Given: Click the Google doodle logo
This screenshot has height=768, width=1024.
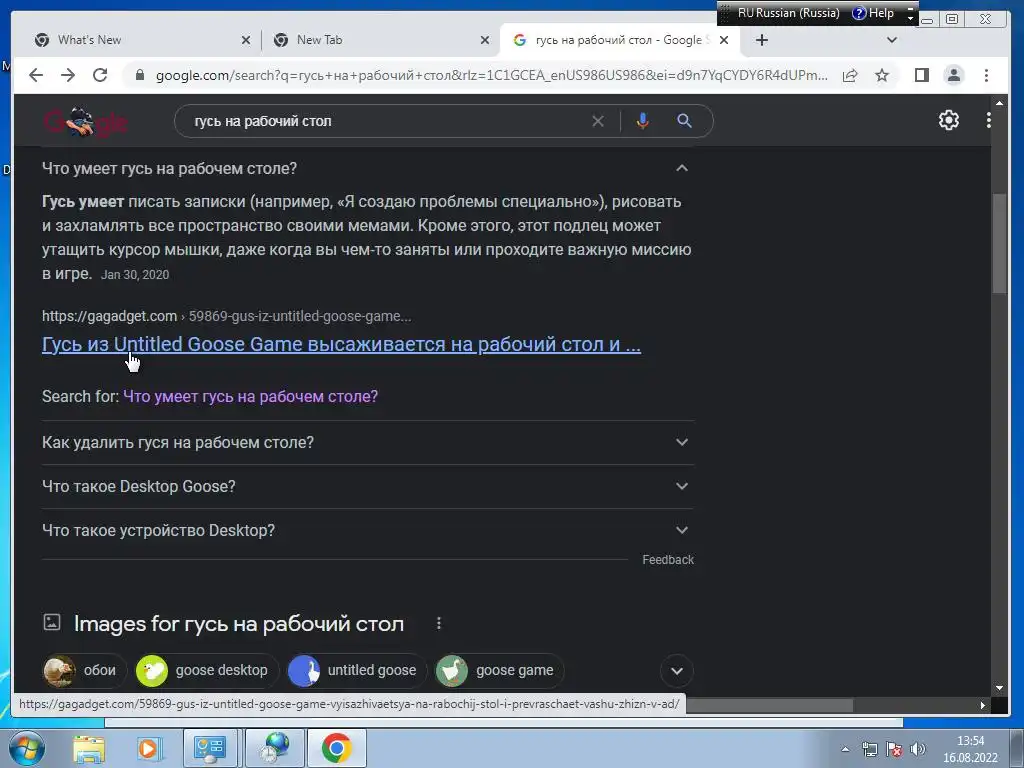Looking at the screenshot, I should [x=85, y=121].
